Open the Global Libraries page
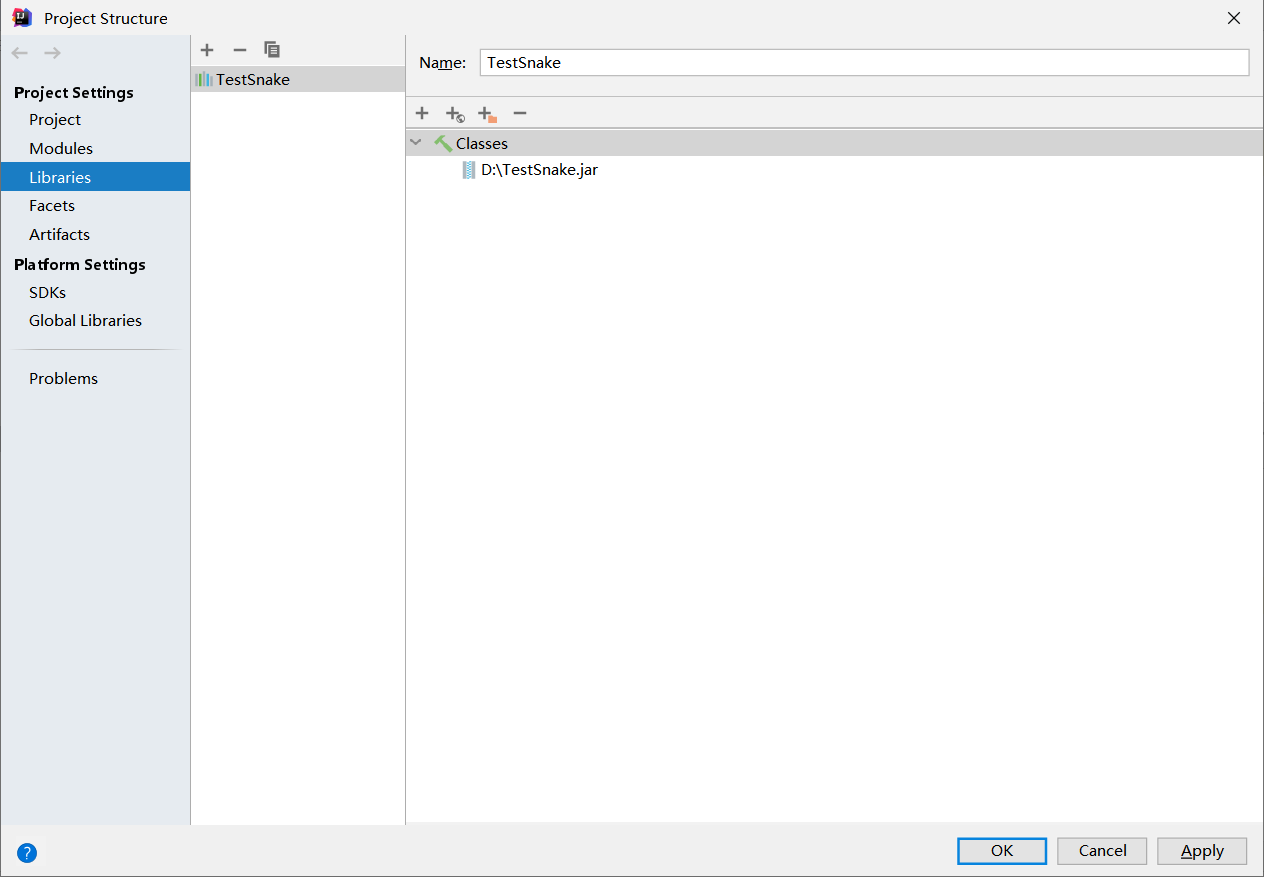Viewport: 1264px width, 877px height. [85, 320]
